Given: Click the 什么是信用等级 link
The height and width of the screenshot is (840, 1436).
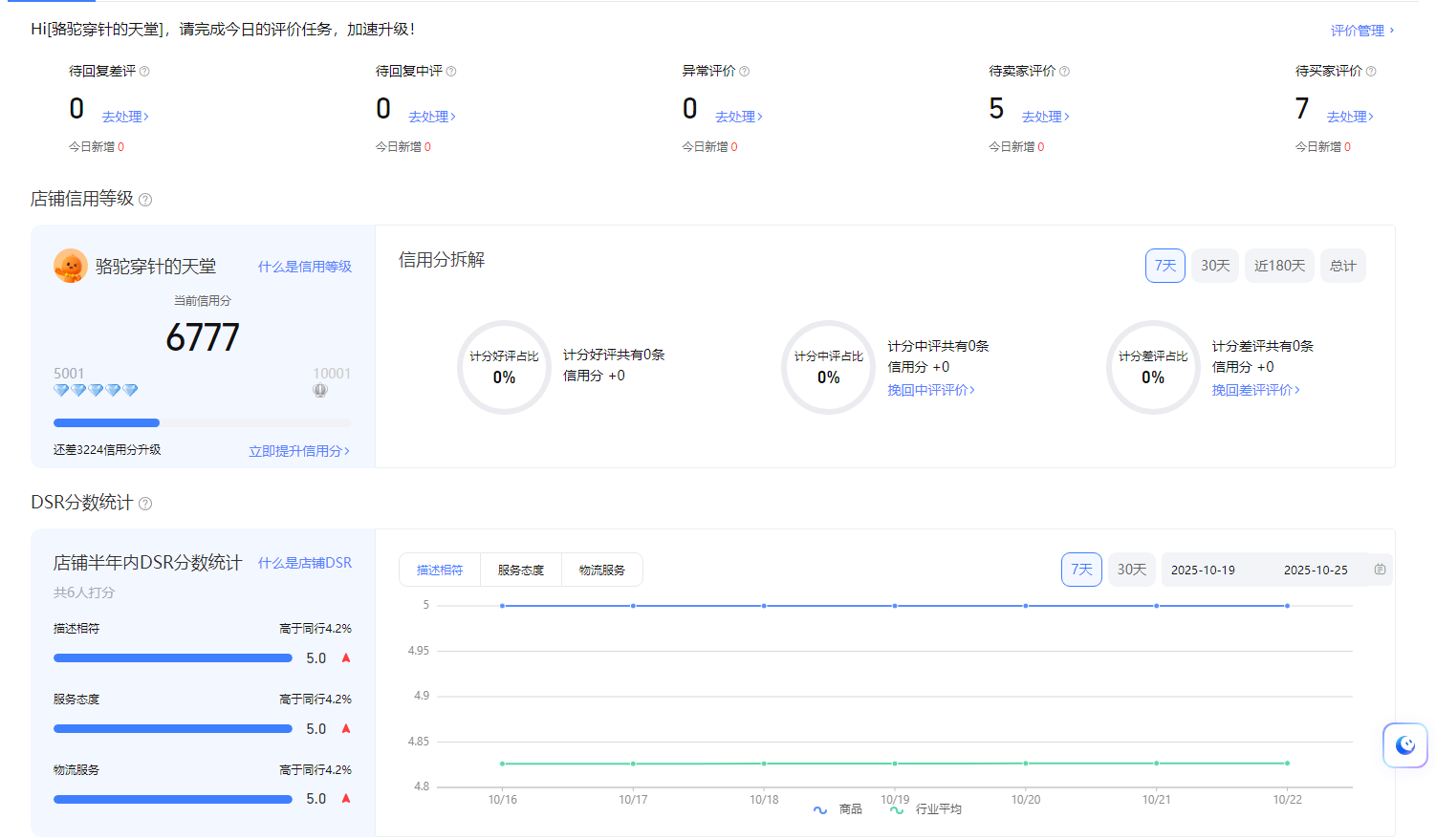Looking at the screenshot, I should [304, 267].
